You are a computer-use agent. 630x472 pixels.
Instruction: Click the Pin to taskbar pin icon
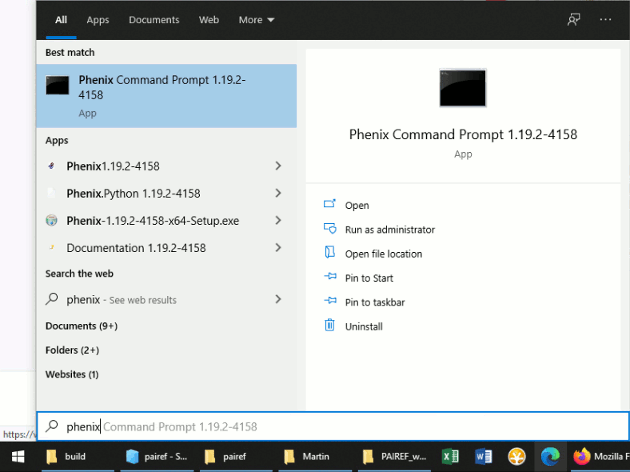[330, 301]
